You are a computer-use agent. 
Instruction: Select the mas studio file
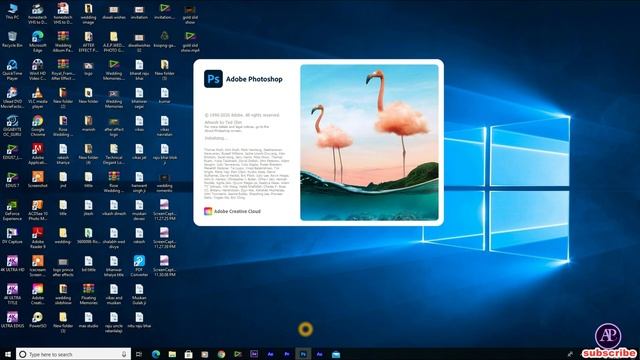(x=88, y=320)
